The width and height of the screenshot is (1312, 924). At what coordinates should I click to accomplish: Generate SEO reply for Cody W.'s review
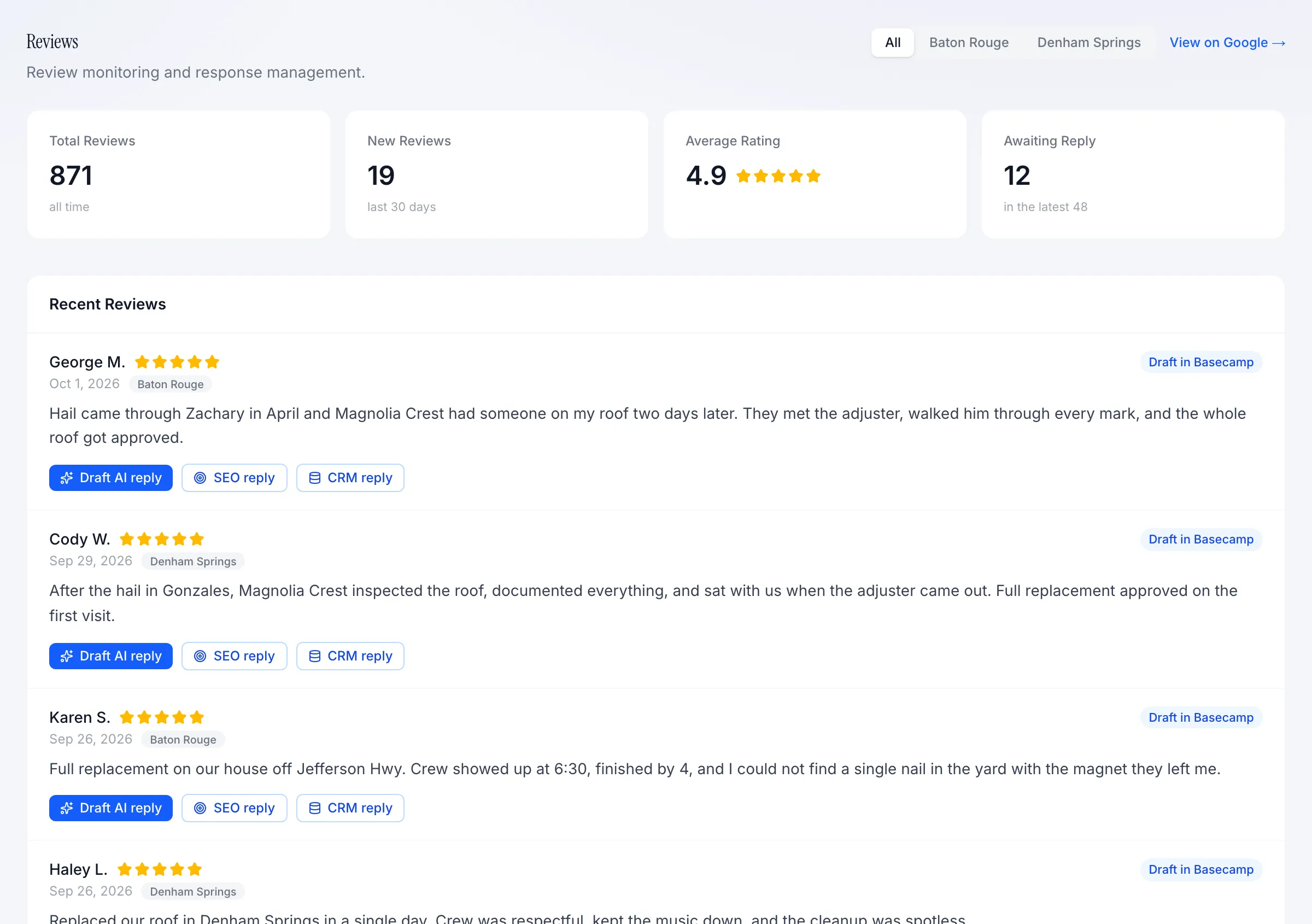tap(235, 656)
